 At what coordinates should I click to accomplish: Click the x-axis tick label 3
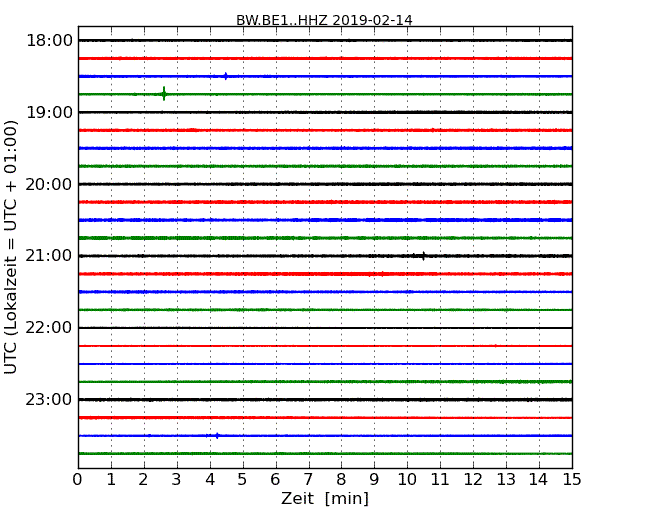tap(177, 479)
